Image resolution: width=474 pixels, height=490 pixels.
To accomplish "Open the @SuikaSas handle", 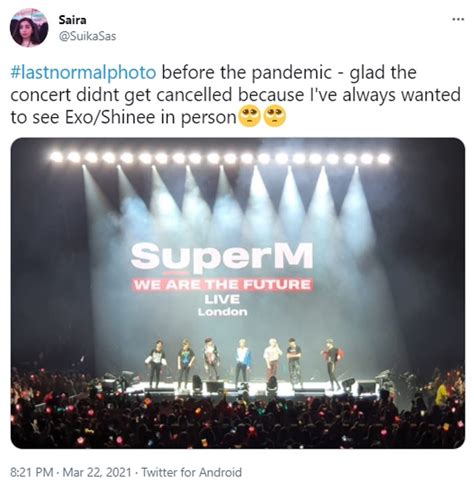I will 87,36.
